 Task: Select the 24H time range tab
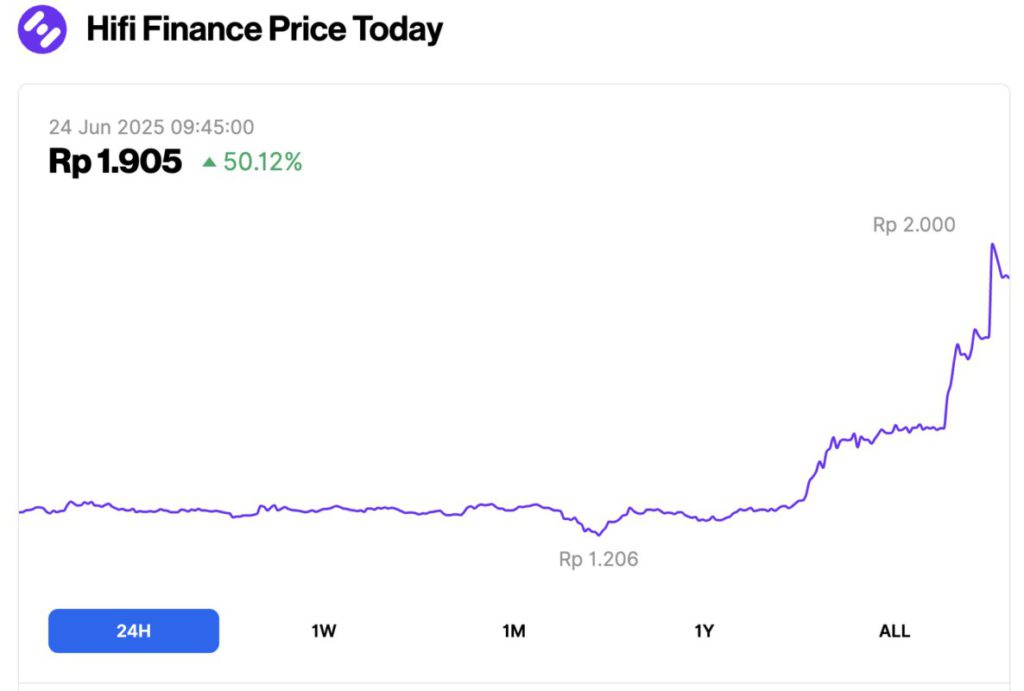click(x=133, y=631)
